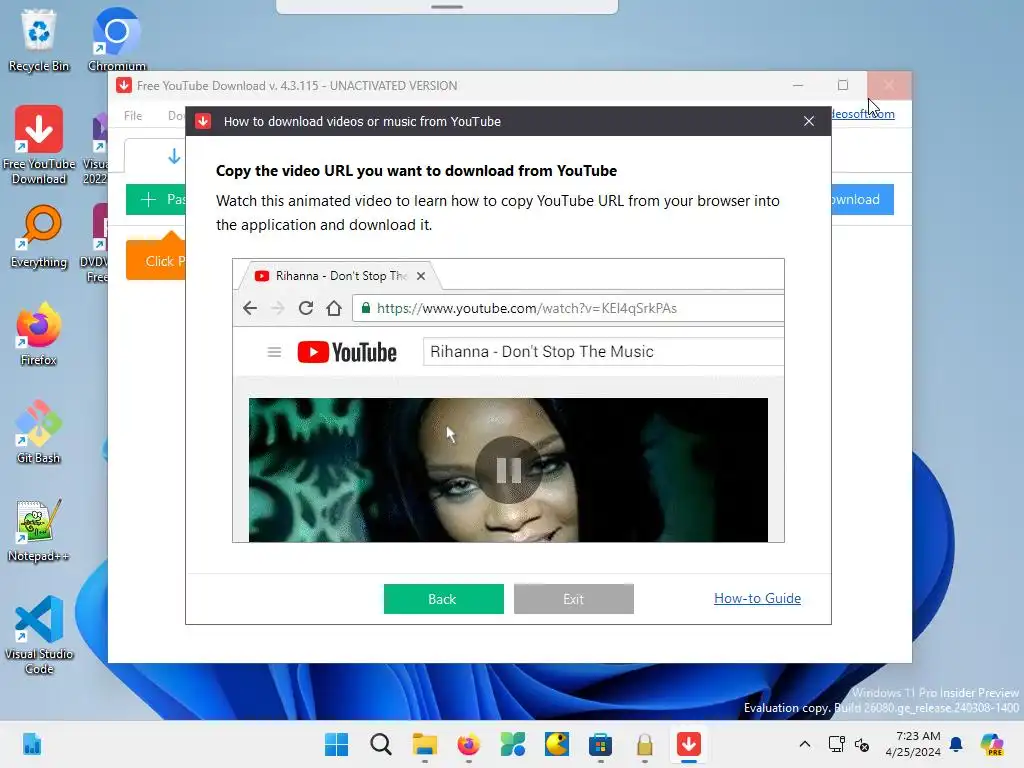Click the Firefox taskbar icon
Viewport: 1024px width, 768px height.
coord(468,744)
